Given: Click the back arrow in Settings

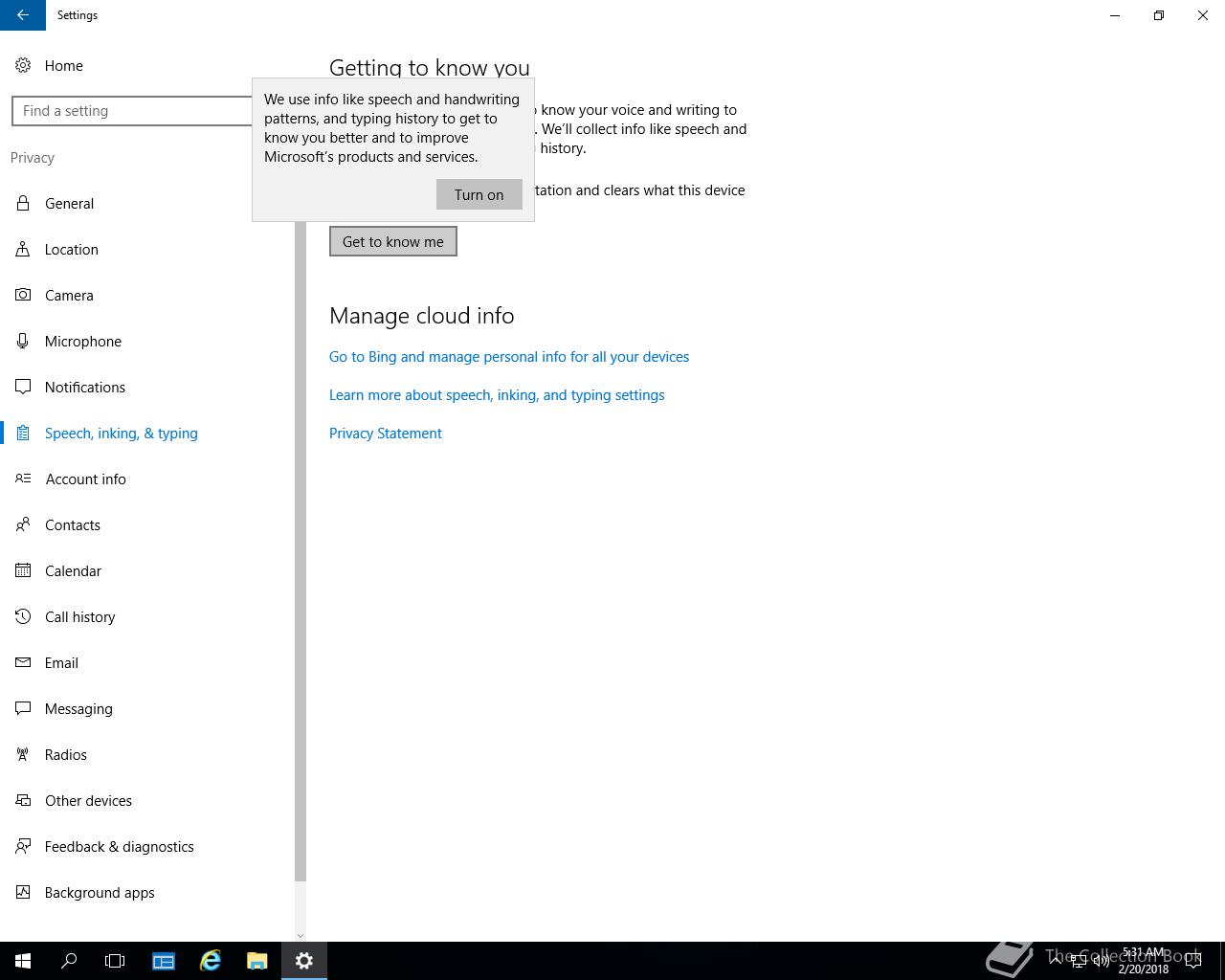Looking at the screenshot, I should [23, 15].
